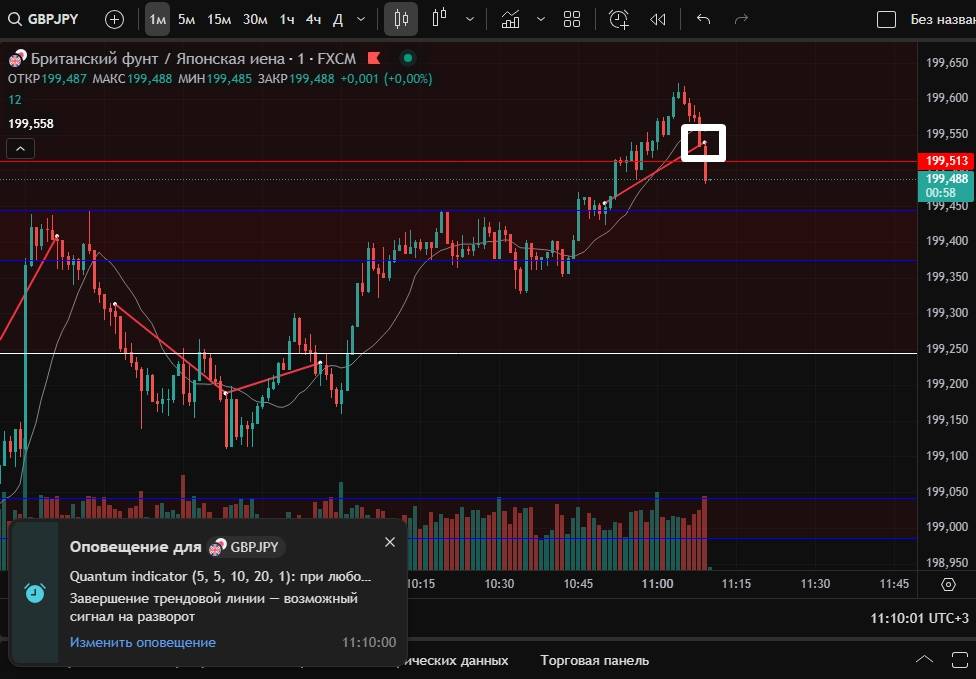Open the Торговая панель tab
The width and height of the screenshot is (976, 679).
(594, 660)
